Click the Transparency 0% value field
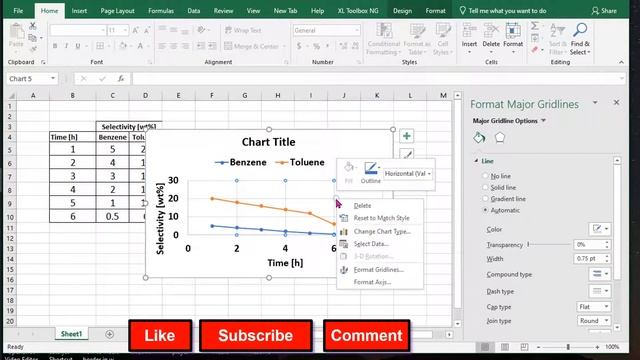This screenshot has height=360, width=640. 589,244
